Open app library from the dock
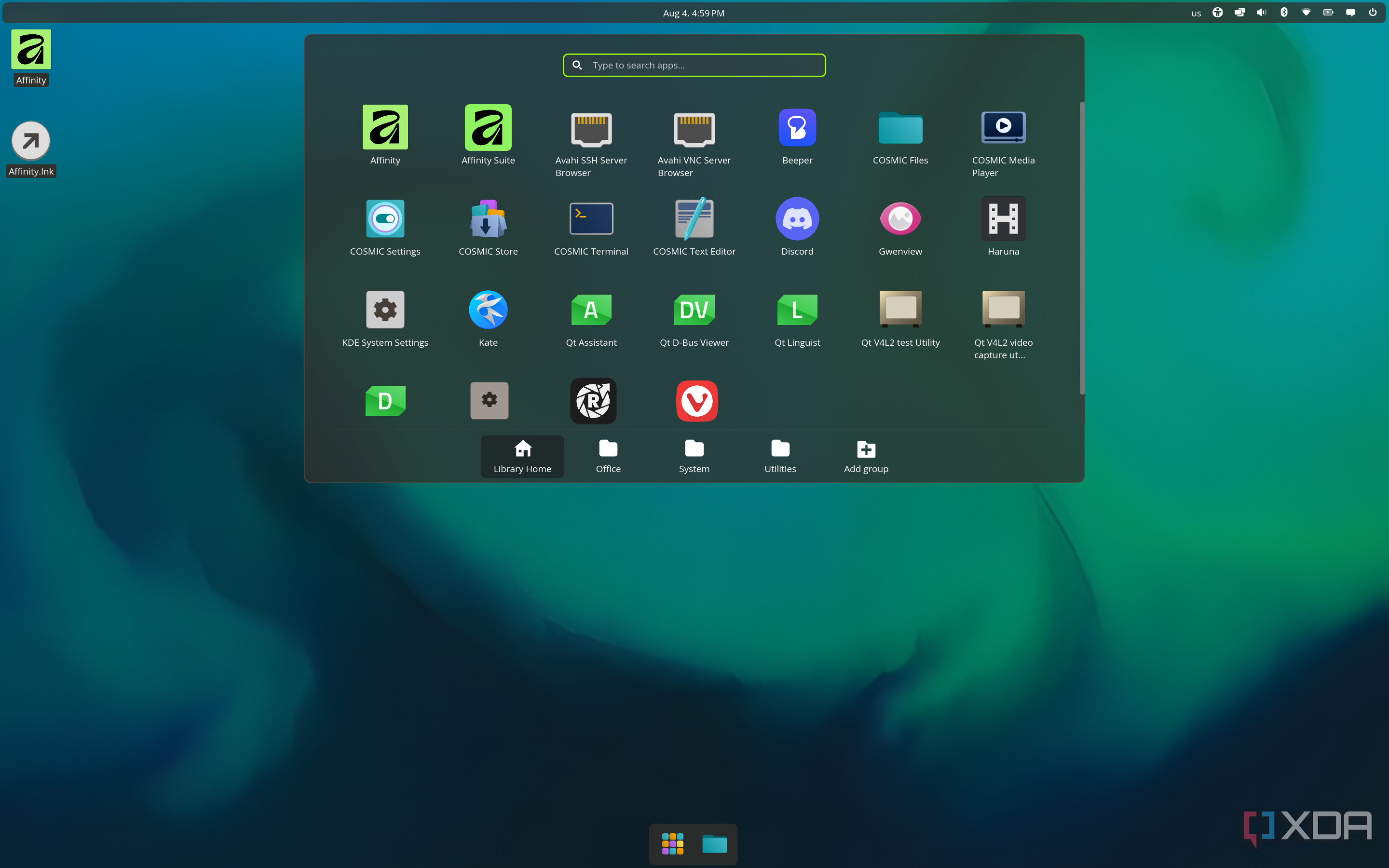Screen dimensions: 1389x868 coord(672,844)
